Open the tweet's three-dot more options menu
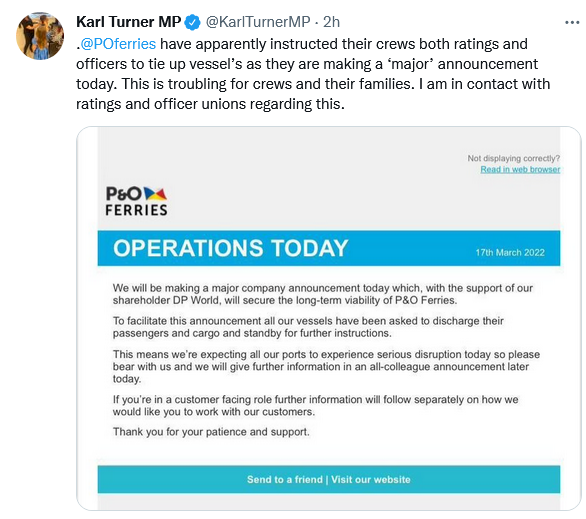This screenshot has height=519, width=586. click(572, 23)
